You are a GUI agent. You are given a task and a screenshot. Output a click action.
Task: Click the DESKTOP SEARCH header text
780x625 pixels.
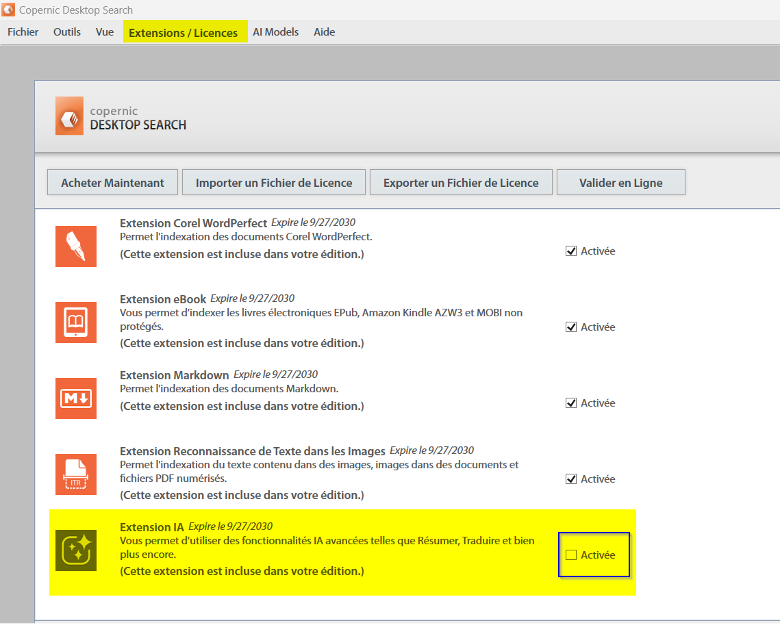point(138,125)
